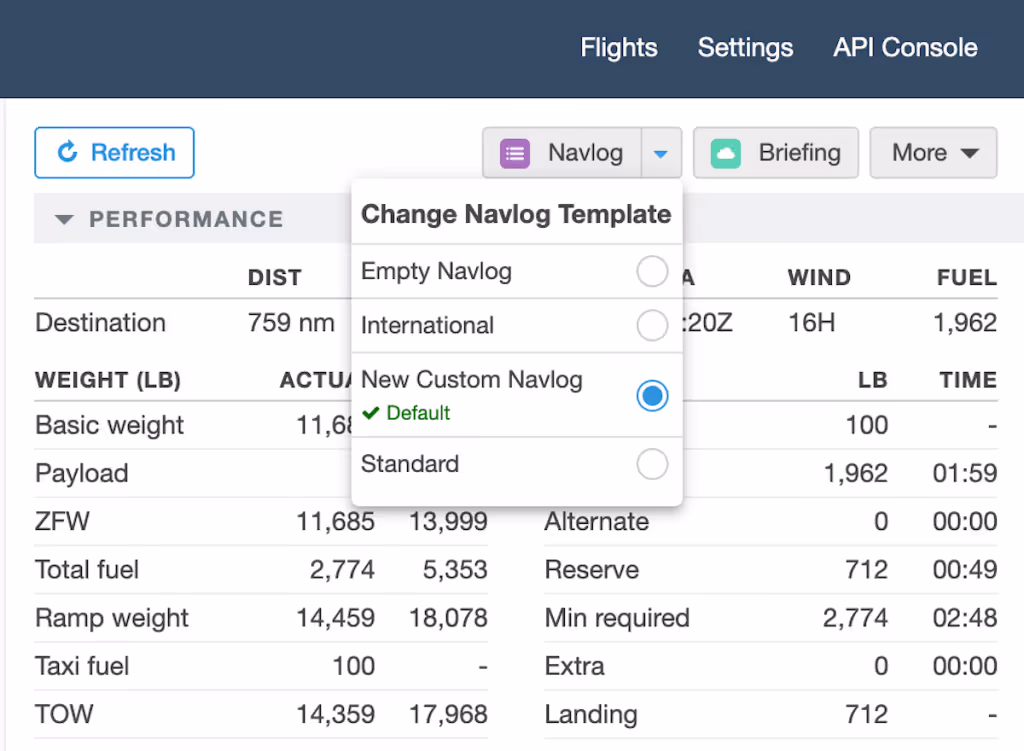Open the Flights page

[x=619, y=48]
